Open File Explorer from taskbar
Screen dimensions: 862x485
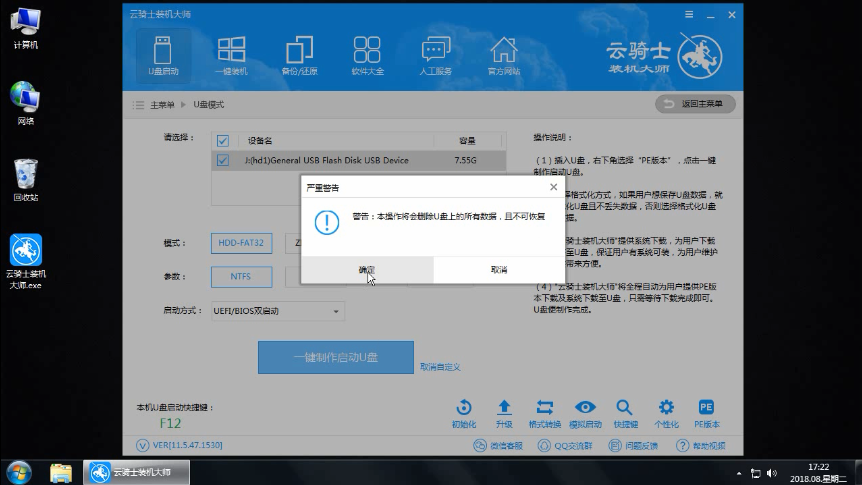pos(61,473)
